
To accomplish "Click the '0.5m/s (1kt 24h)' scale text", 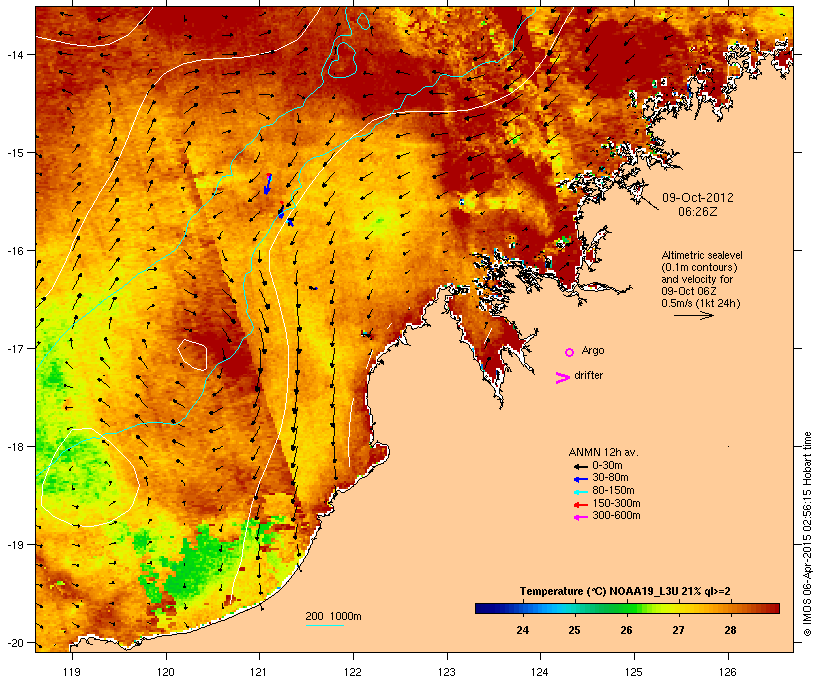I will (701, 303).
